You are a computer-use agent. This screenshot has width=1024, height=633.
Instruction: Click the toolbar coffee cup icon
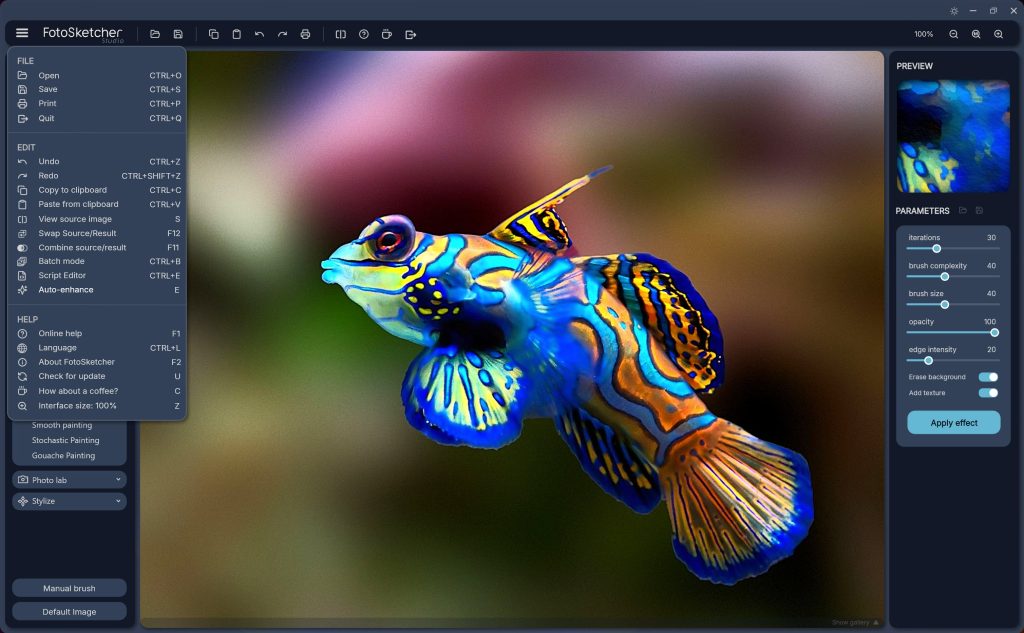pos(387,34)
